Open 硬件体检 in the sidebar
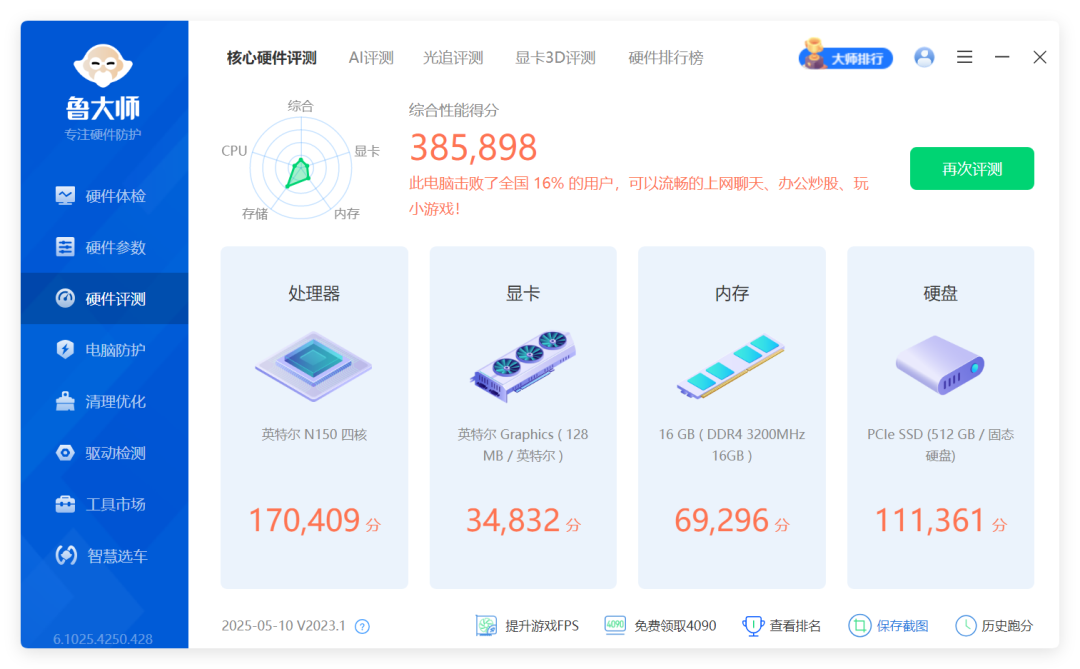This screenshot has height=669, width=1080. [x=104, y=196]
